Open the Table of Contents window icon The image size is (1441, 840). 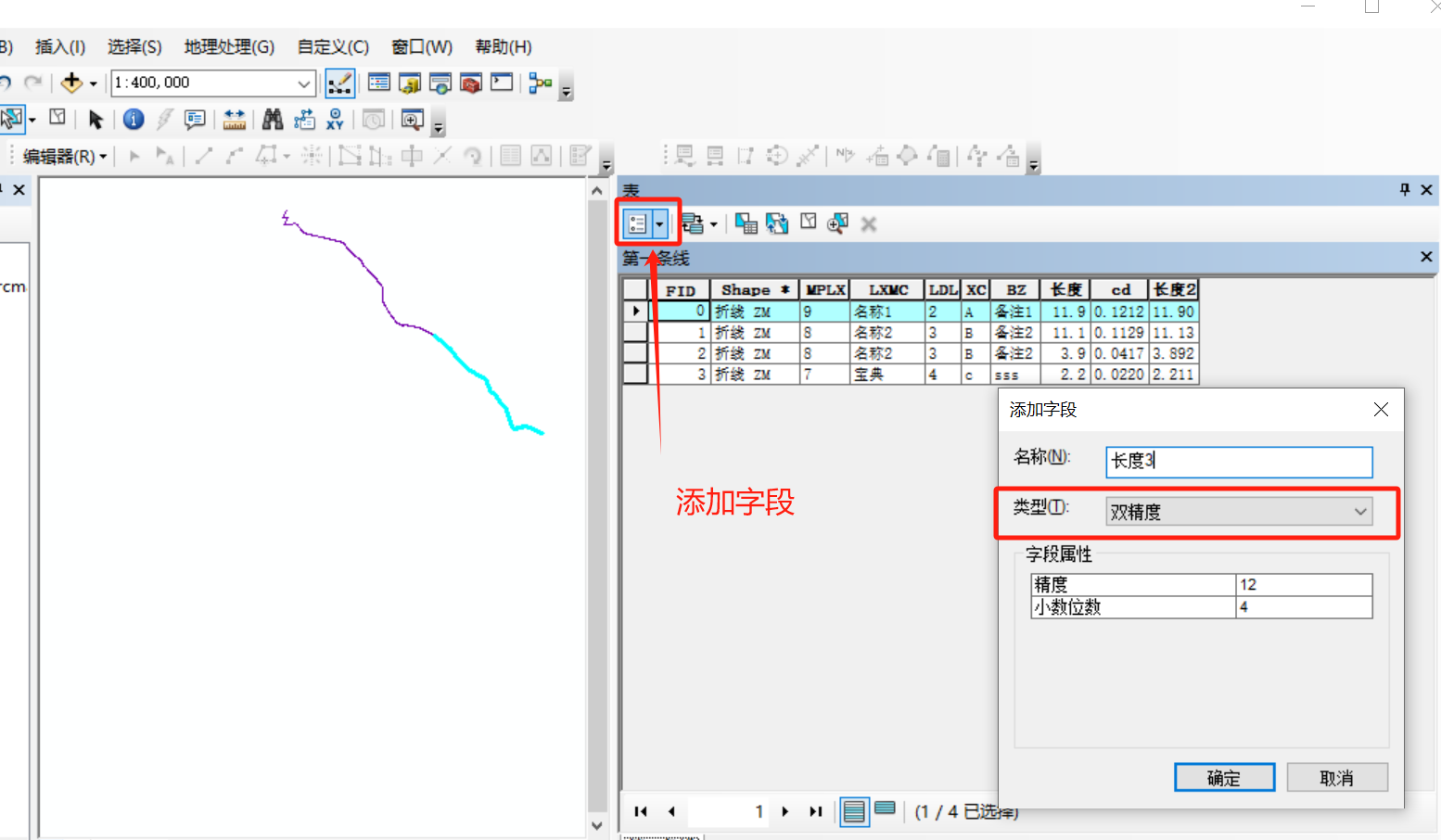378,83
